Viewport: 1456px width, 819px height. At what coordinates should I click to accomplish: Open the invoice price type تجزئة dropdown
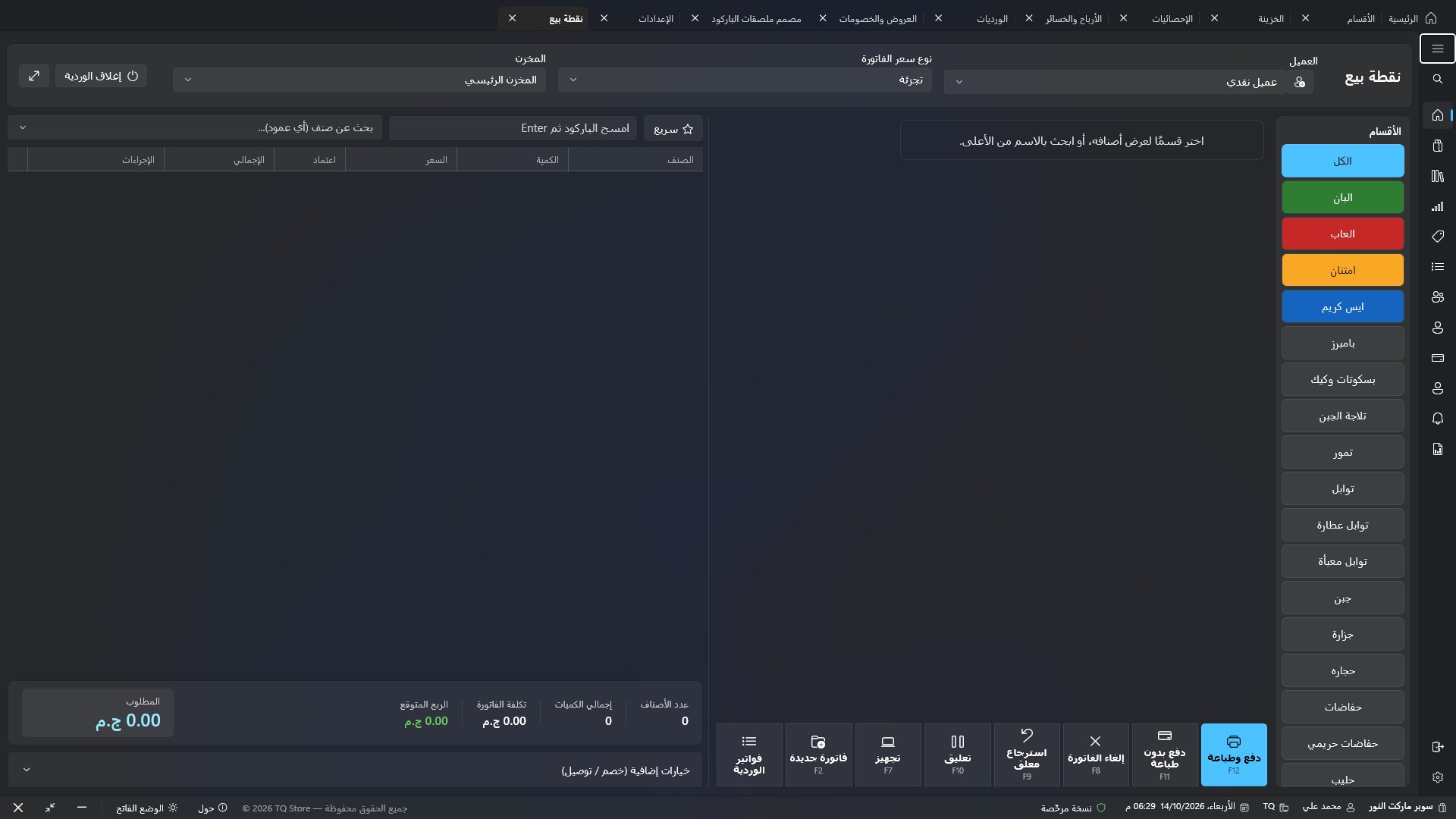[745, 80]
